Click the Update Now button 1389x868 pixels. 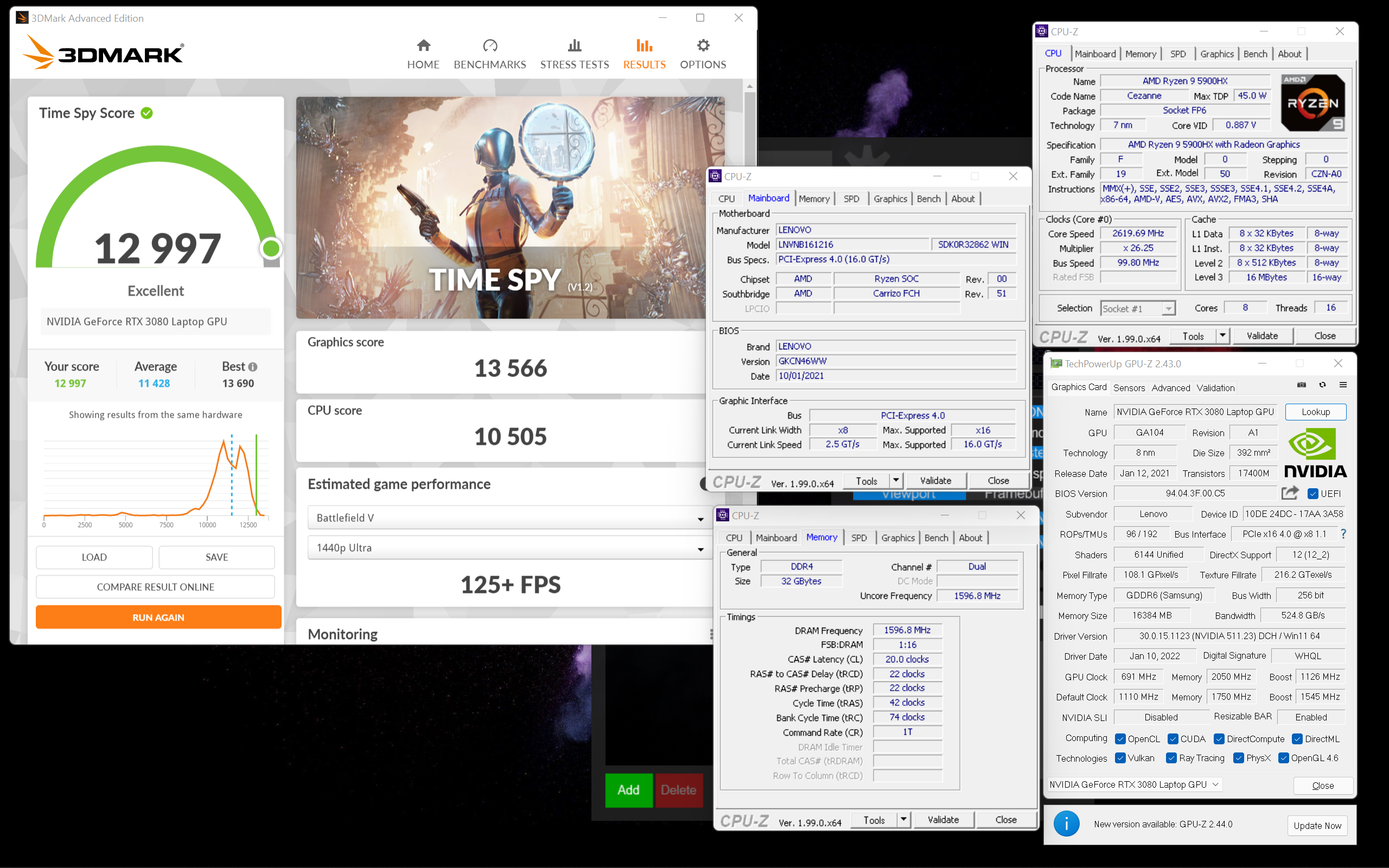click(x=1317, y=826)
